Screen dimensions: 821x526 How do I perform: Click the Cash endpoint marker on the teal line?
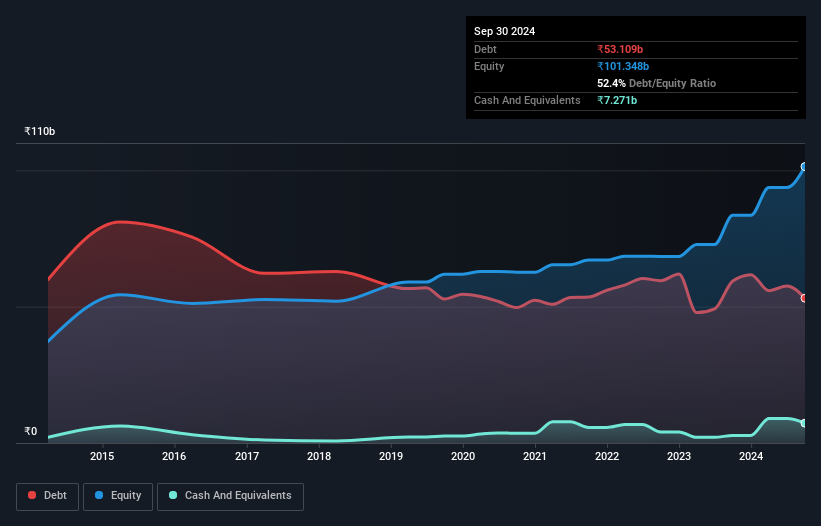804,423
